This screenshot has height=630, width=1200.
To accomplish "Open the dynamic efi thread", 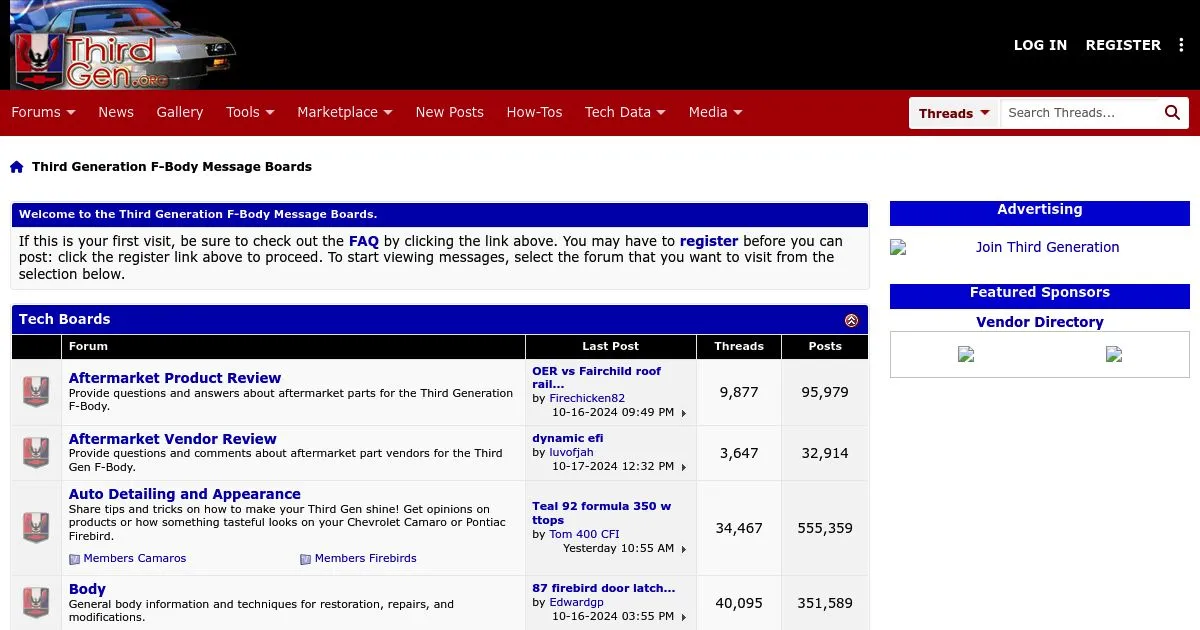I will pos(568,438).
